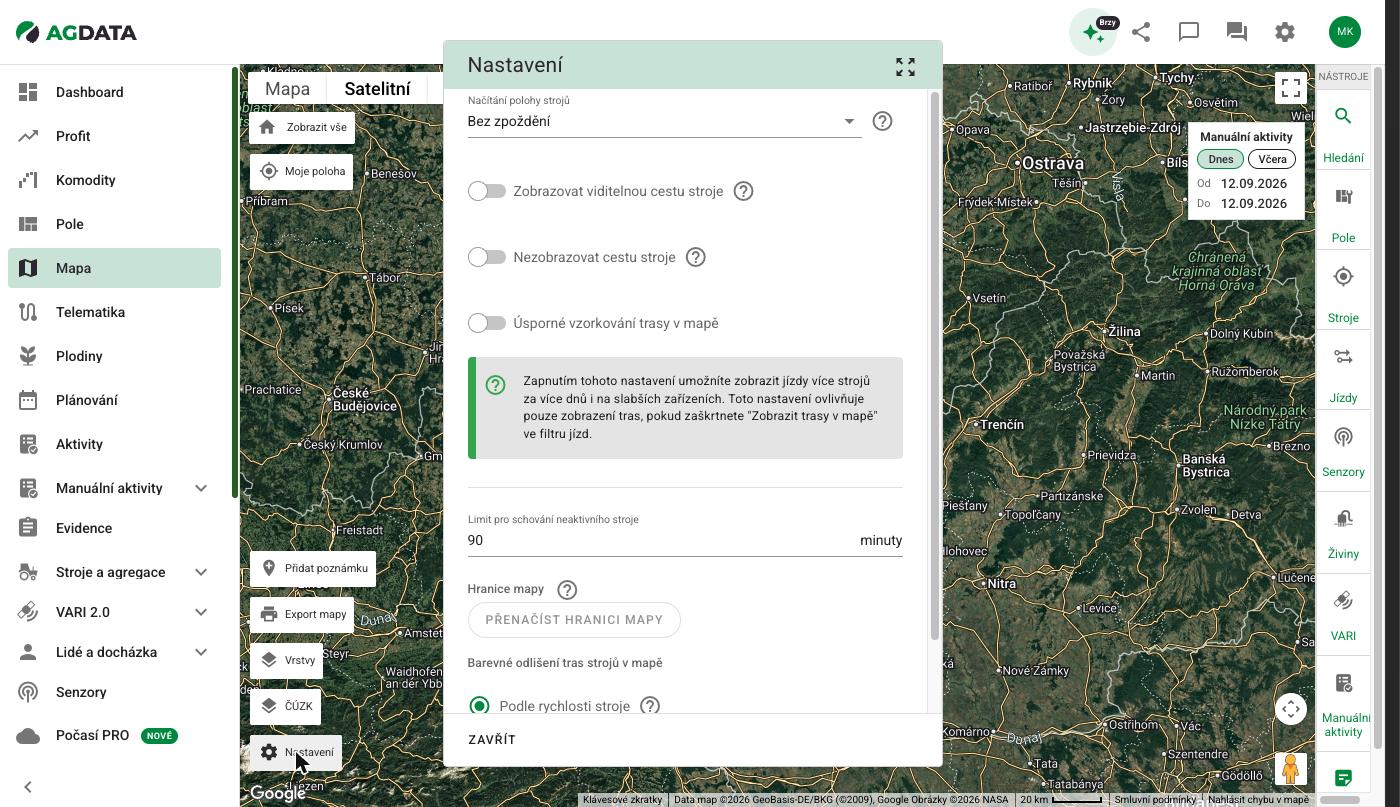1400x807 pixels.
Task: Open the Jízdy tool icon
Action: click(1343, 357)
